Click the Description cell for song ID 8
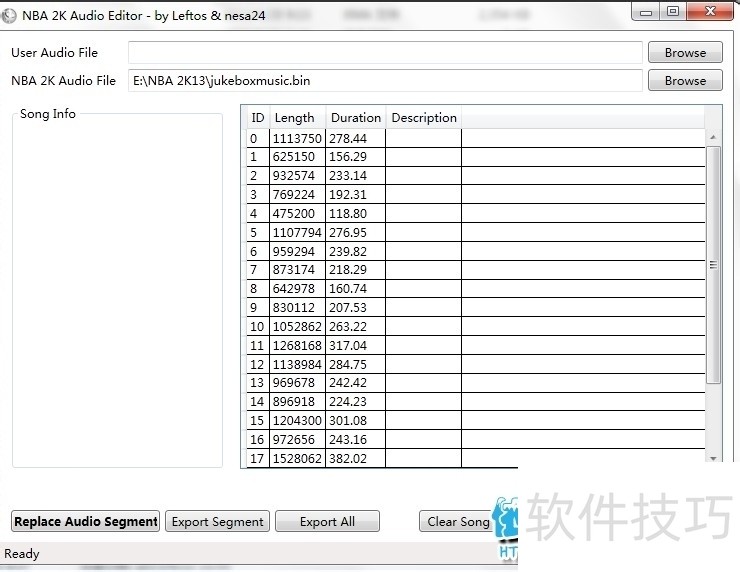This screenshot has height=572, width=740. [423, 289]
